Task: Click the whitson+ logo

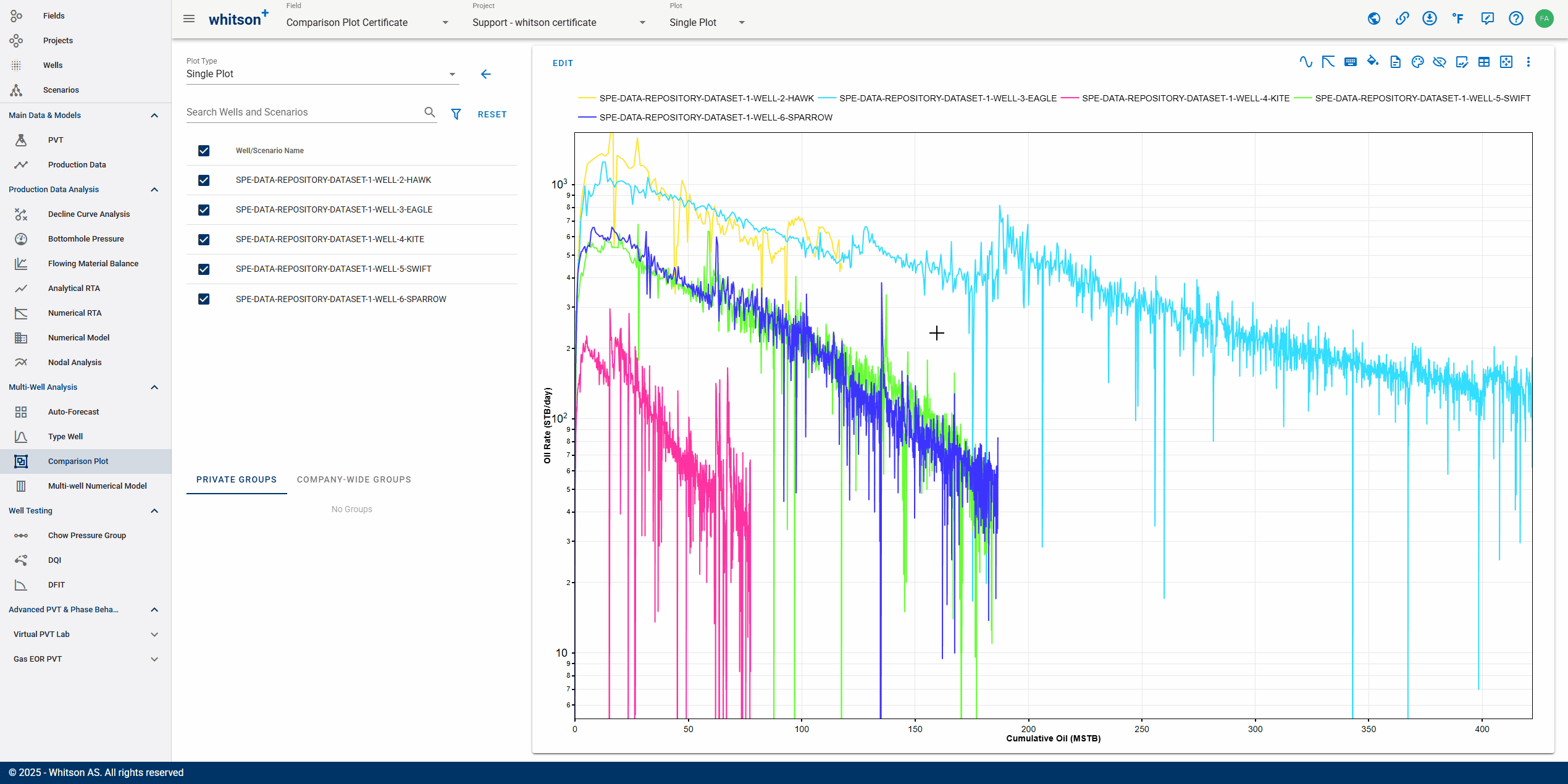Action: point(238,19)
